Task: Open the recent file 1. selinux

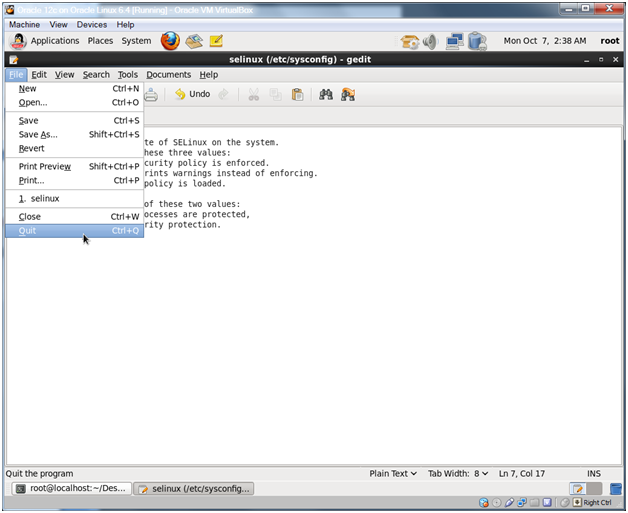Action: click(39, 198)
